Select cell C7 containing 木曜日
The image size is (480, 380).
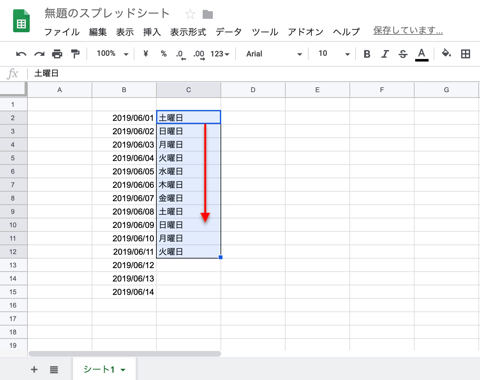[x=188, y=185]
